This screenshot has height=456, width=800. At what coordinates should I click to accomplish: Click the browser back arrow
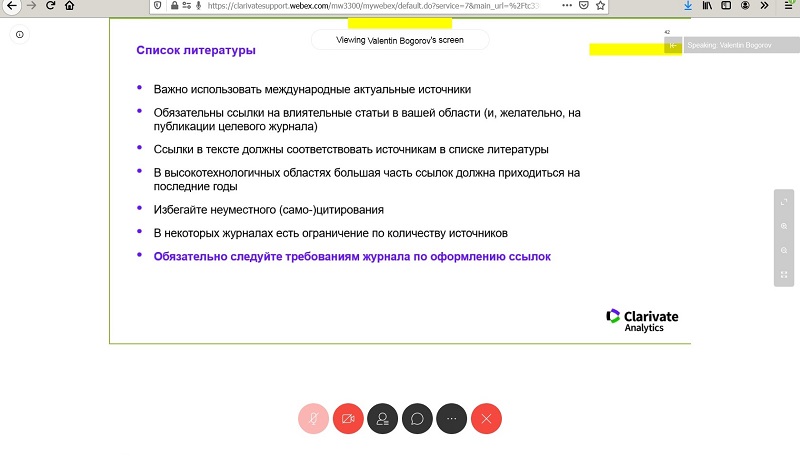13,6
